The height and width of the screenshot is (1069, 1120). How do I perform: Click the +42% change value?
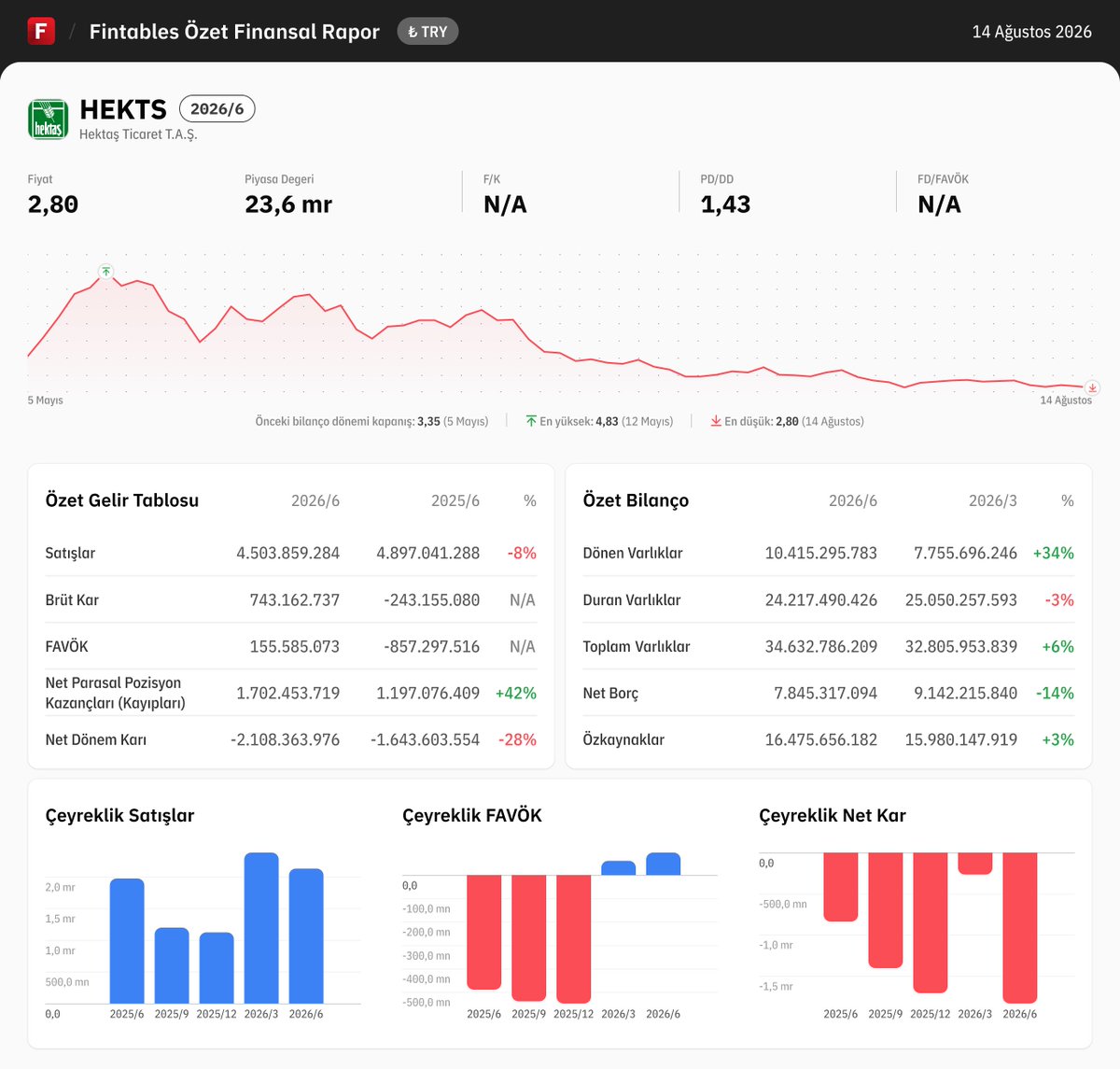click(x=516, y=693)
